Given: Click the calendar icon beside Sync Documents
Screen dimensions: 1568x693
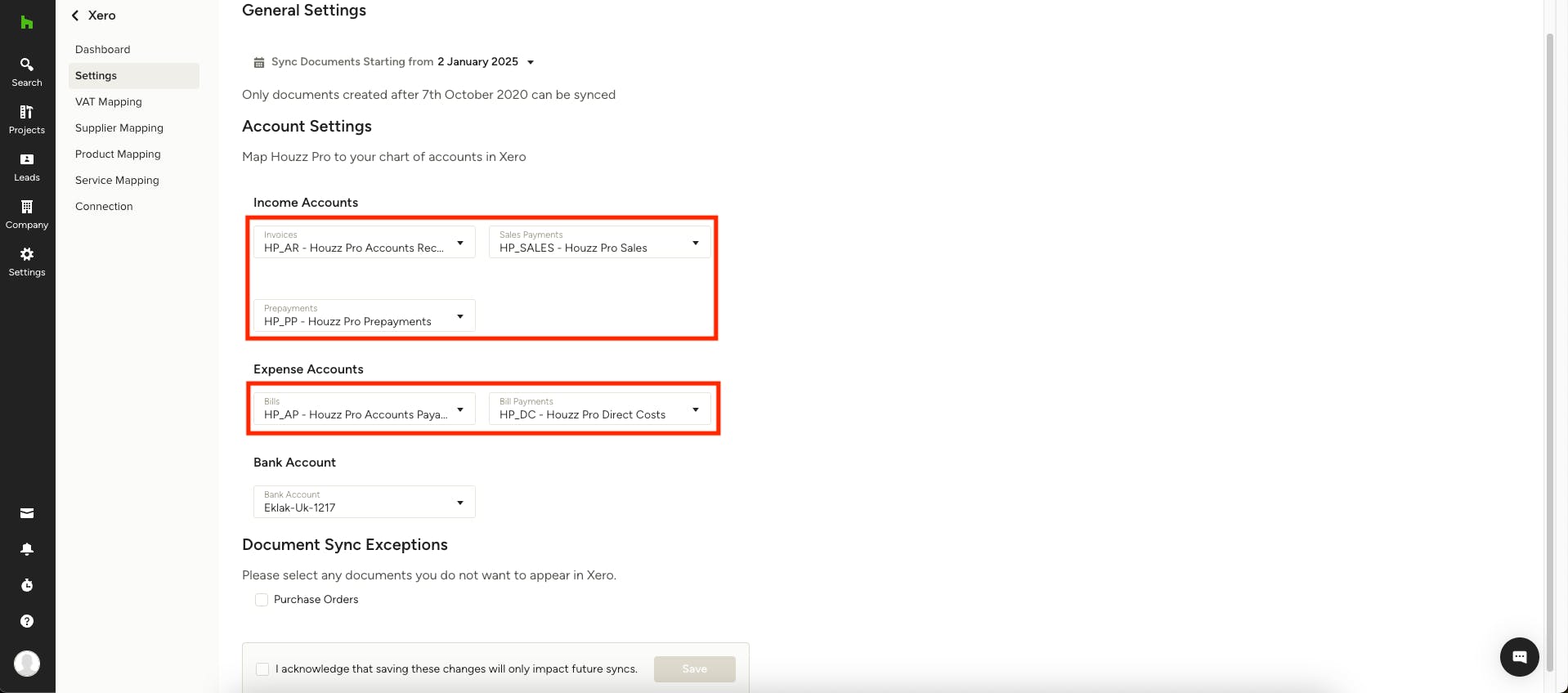Looking at the screenshot, I should pyautogui.click(x=259, y=62).
